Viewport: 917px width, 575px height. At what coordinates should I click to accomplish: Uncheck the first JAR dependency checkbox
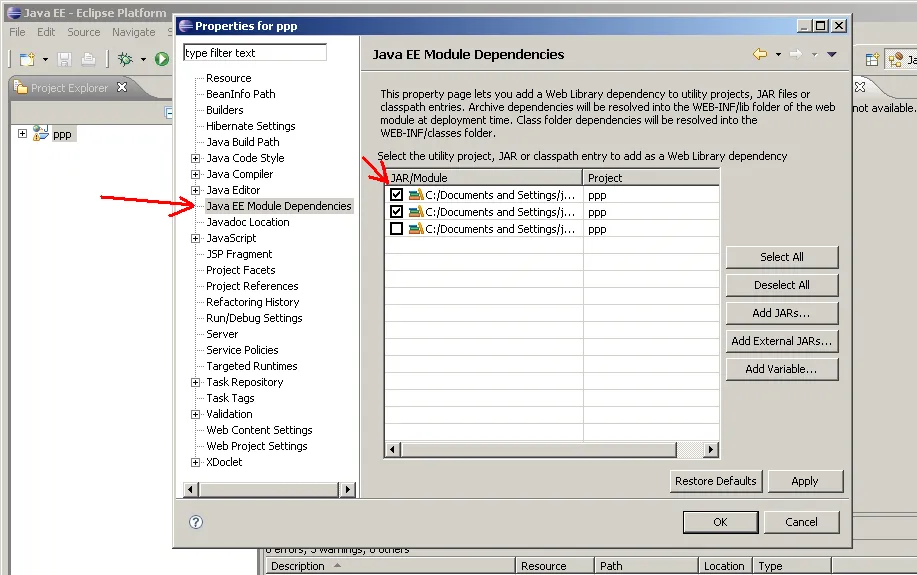[397, 195]
